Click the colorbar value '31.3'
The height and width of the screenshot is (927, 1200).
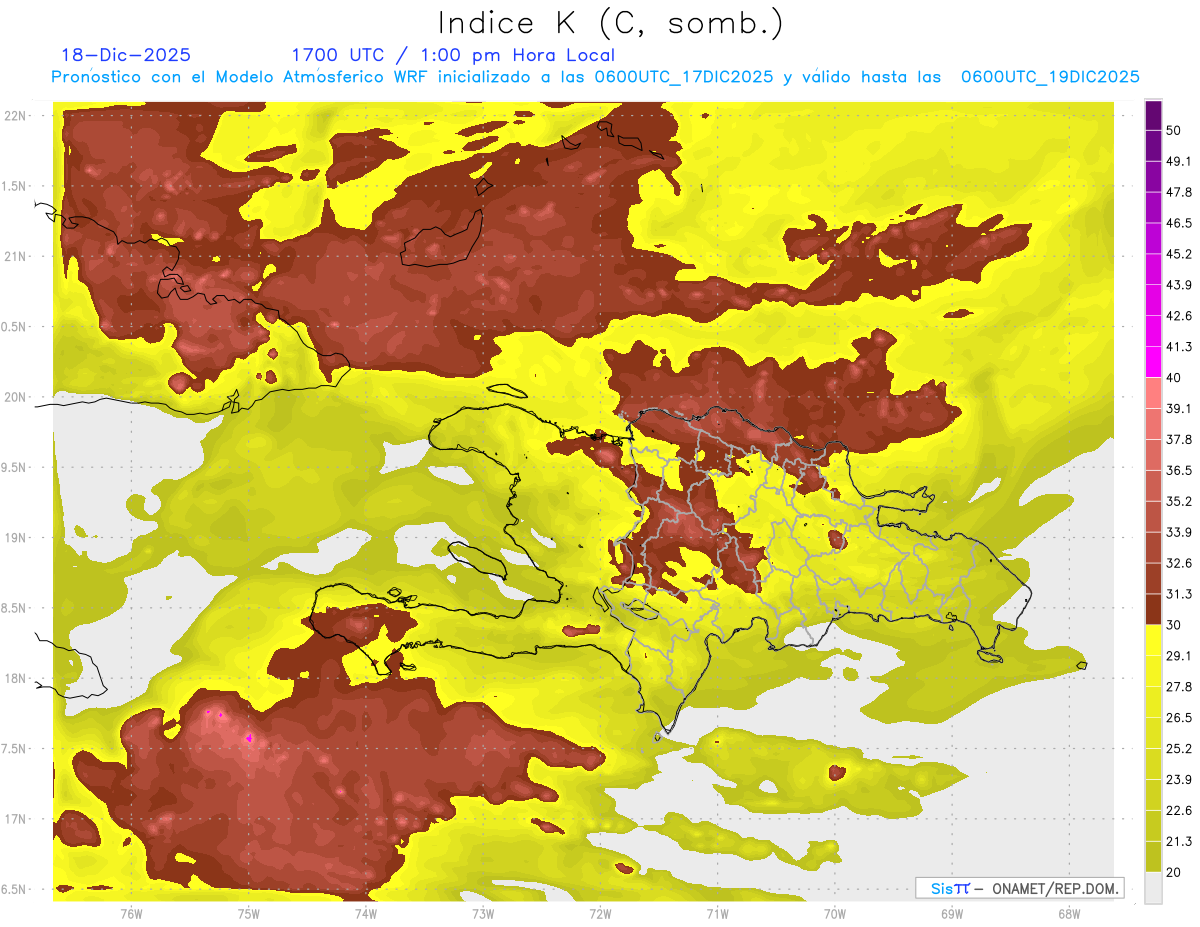pos(1179,595)
